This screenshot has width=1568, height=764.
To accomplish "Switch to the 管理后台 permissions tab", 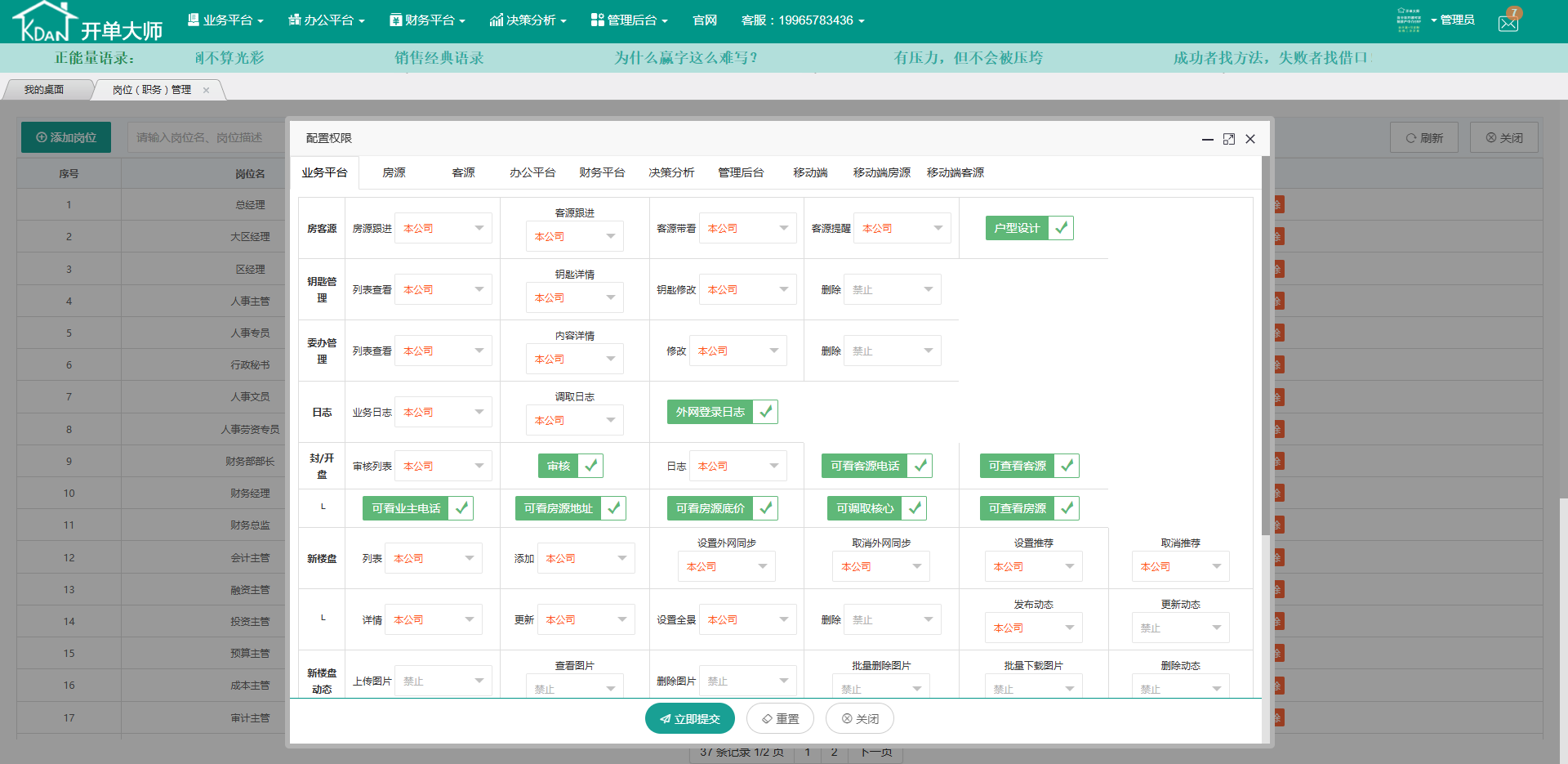I will 741,172.
